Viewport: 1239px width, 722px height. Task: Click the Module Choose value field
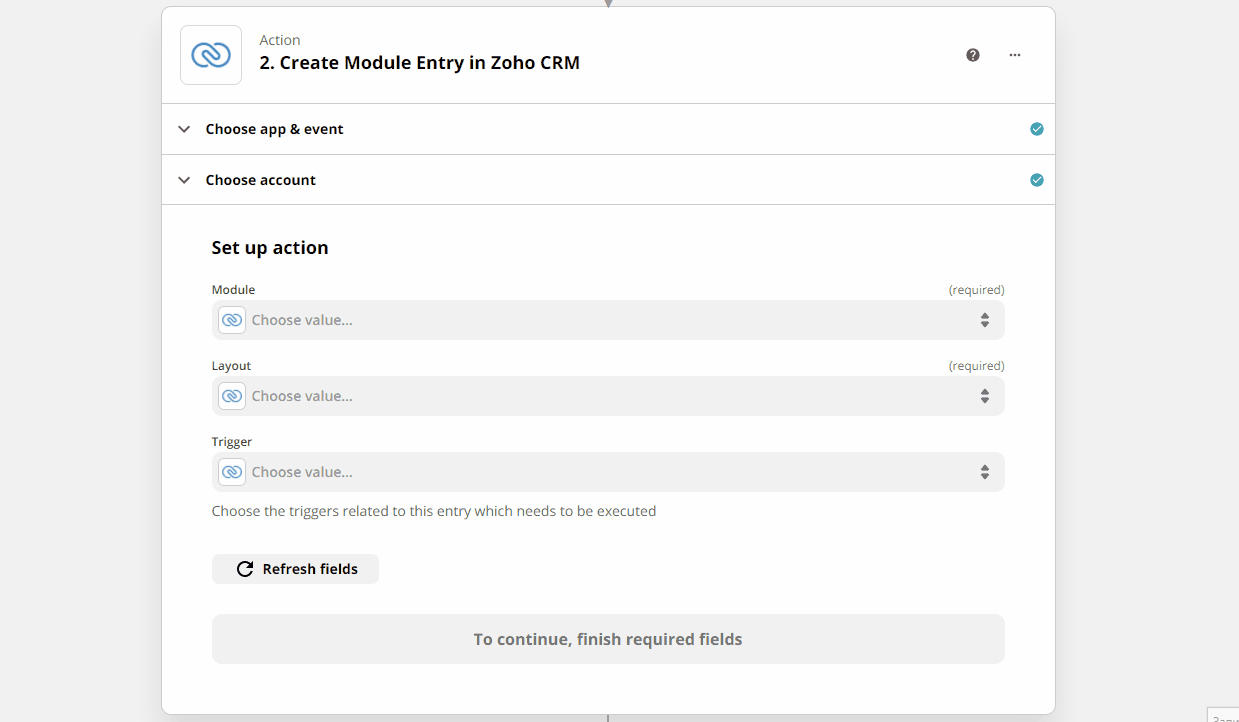(x=608, y=320)
